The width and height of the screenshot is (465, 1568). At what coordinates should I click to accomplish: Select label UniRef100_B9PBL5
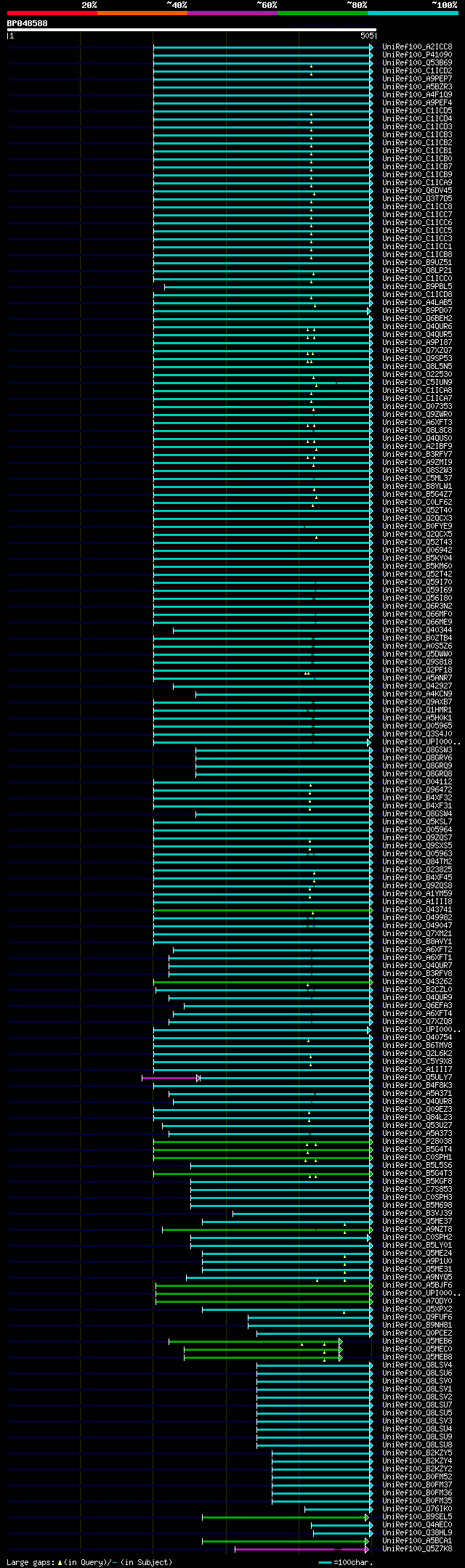point(417,286)
